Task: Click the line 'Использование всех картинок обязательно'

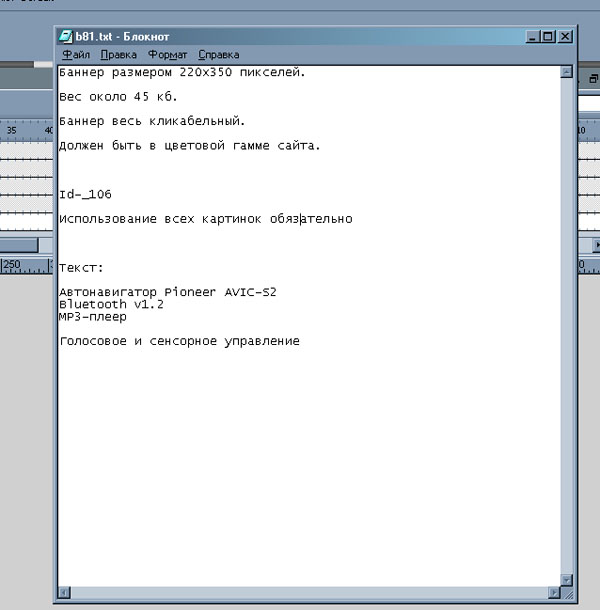Action: coord(206,219)
